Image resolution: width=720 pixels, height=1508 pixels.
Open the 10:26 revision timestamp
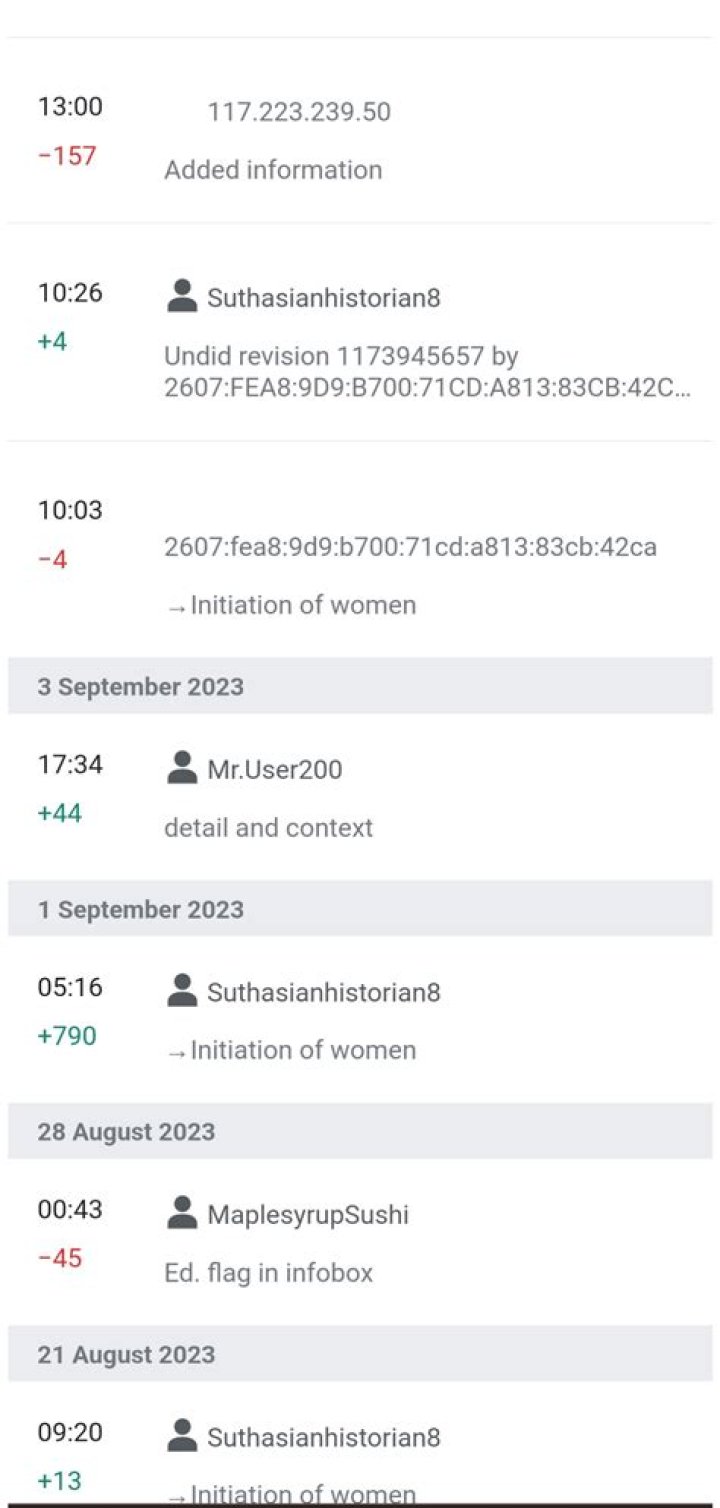click(x=70, y=293)
